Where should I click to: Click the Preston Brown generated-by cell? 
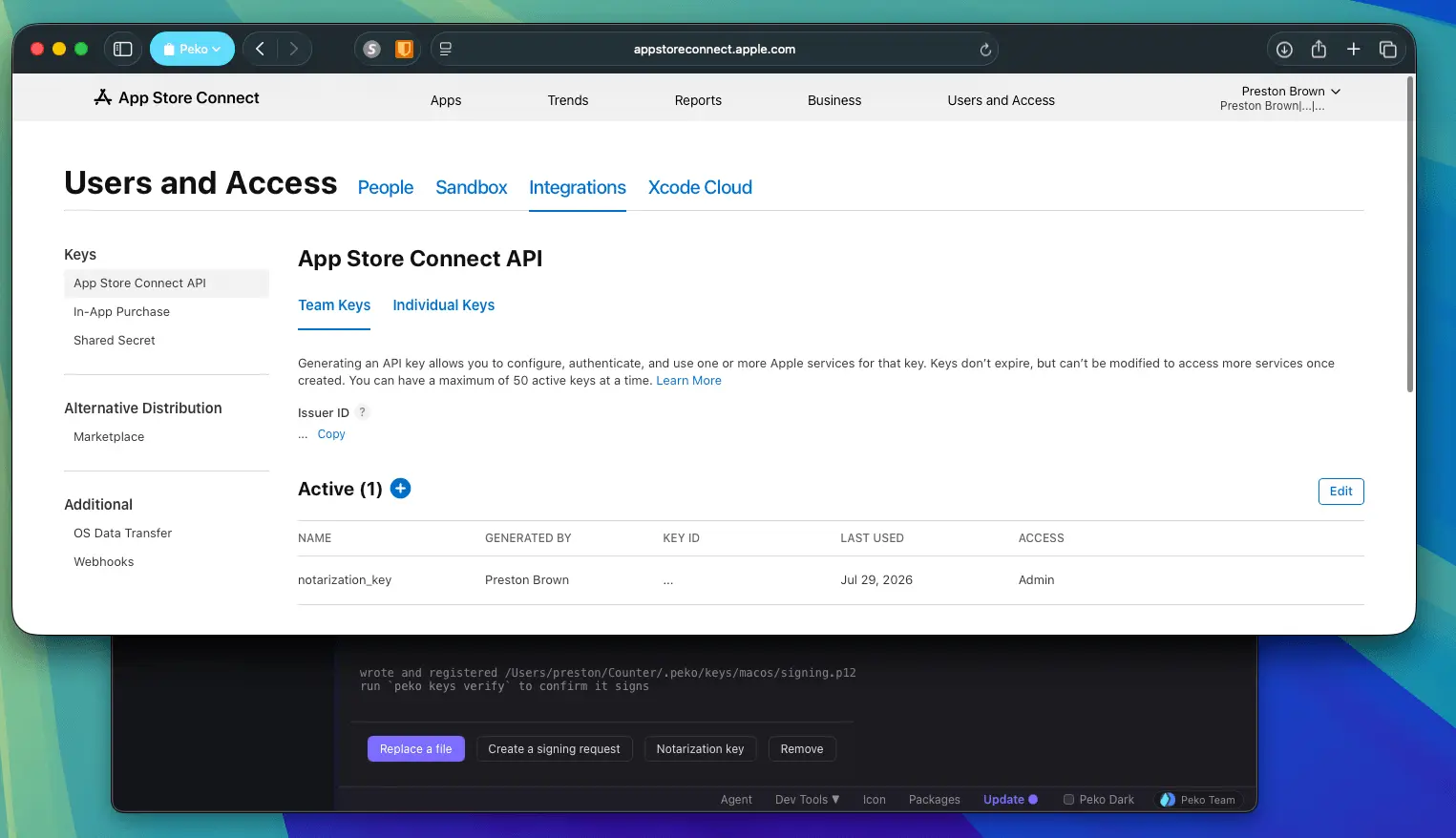(x=527, y=580)
